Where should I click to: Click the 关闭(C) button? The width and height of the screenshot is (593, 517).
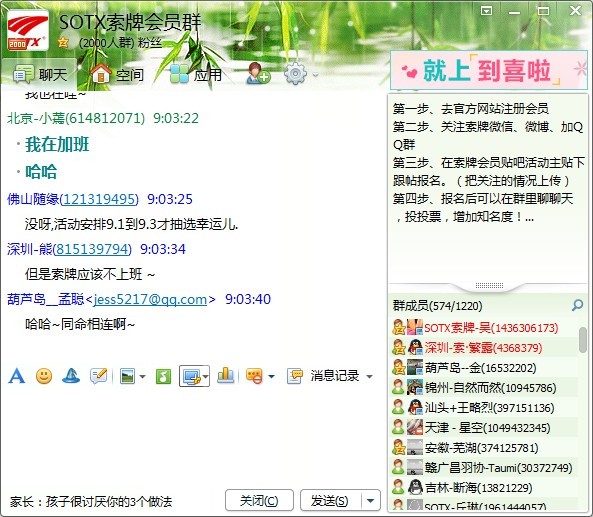pyautogui.click(x=259, y=501)
